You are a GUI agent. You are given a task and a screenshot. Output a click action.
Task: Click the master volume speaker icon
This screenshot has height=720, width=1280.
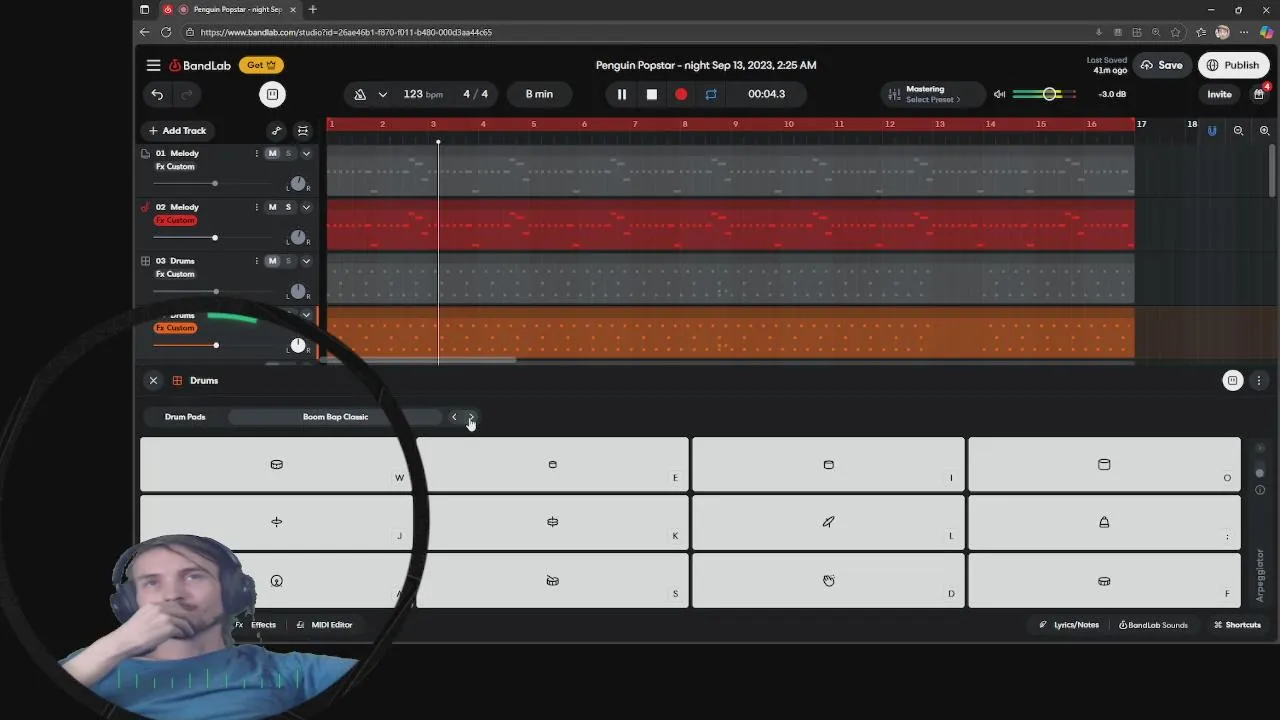point(999,94)
